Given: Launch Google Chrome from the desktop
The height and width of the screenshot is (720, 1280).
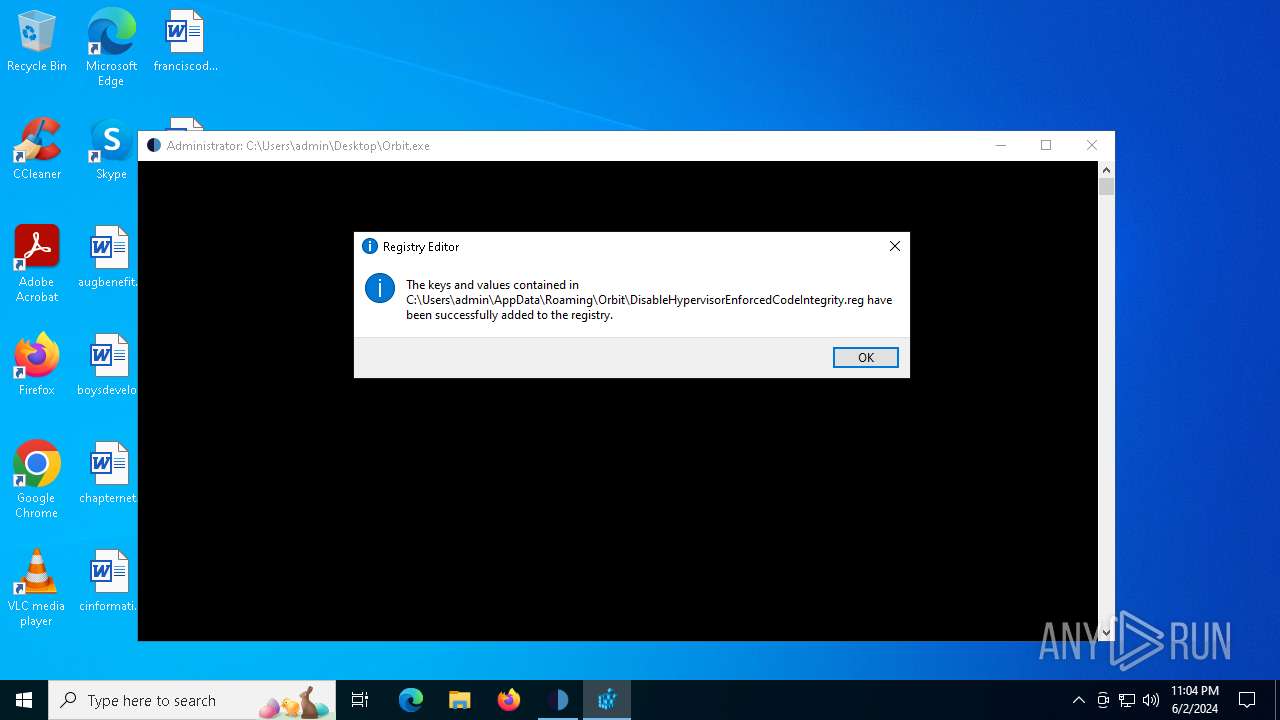Looking at the screenshot, I should 37,480.
